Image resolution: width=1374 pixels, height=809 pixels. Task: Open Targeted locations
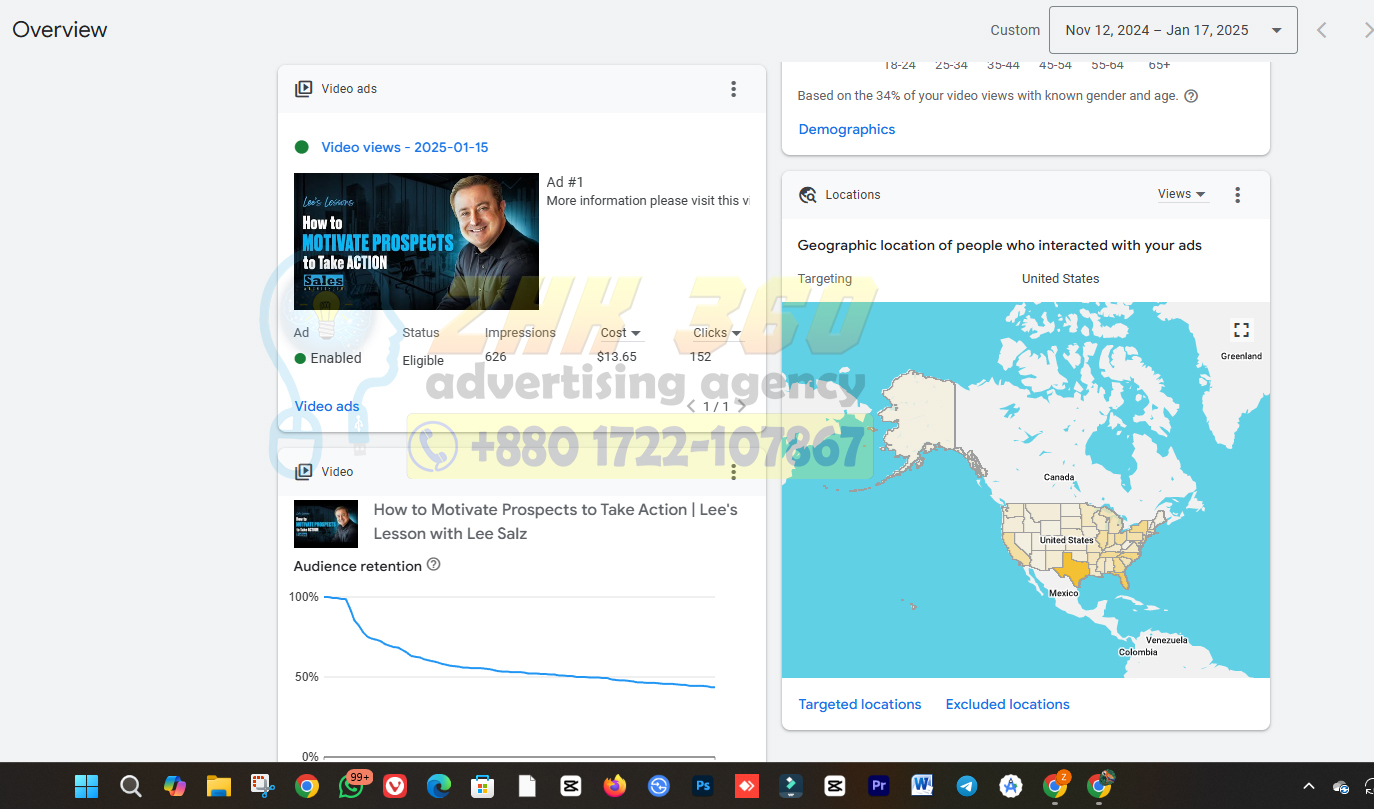(860, 704)
